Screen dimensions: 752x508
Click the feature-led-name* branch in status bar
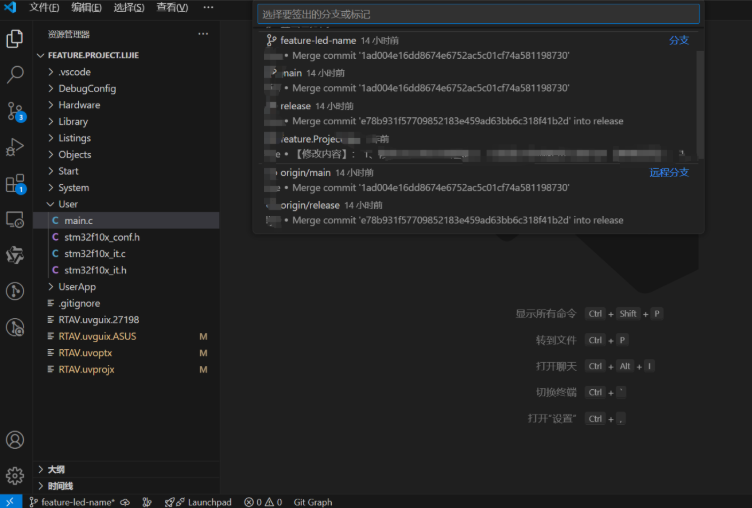72,502
